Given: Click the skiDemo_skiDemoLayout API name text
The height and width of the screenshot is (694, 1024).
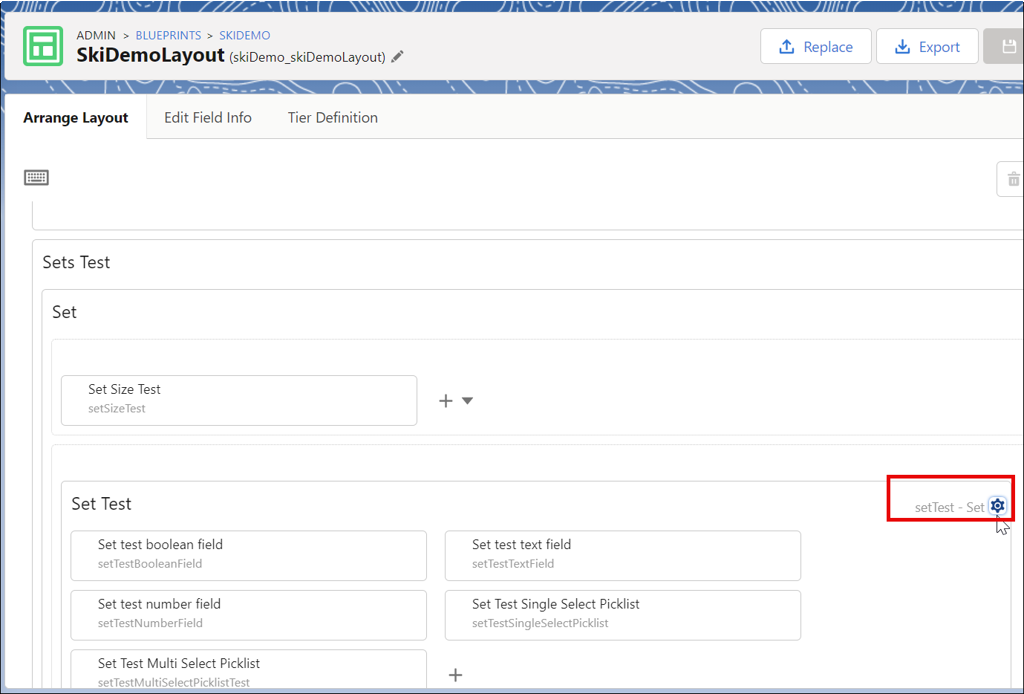Looking at the screenshot, I should point(308,57).
